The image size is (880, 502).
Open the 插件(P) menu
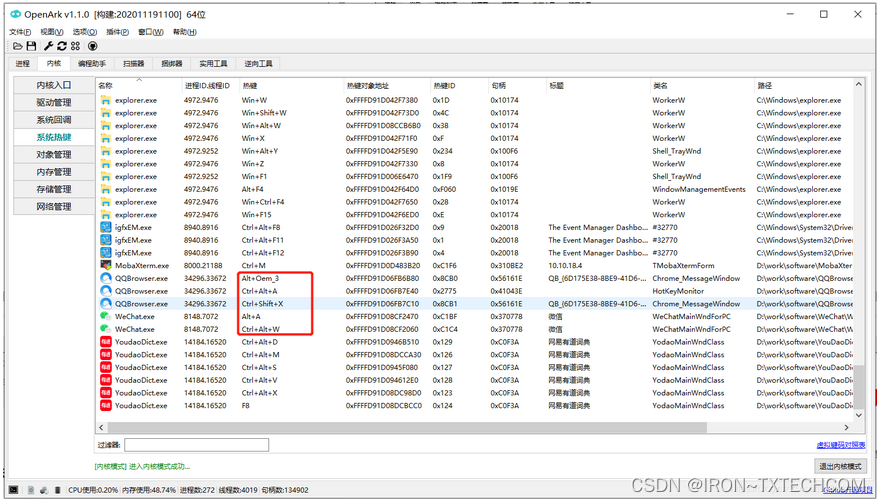[x=117, y=32]
